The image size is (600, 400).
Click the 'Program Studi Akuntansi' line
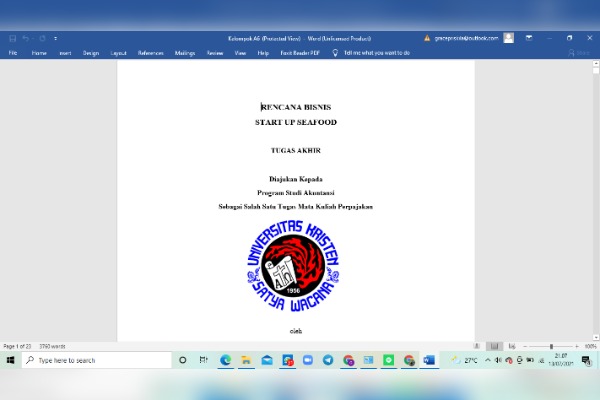(296, 193)
